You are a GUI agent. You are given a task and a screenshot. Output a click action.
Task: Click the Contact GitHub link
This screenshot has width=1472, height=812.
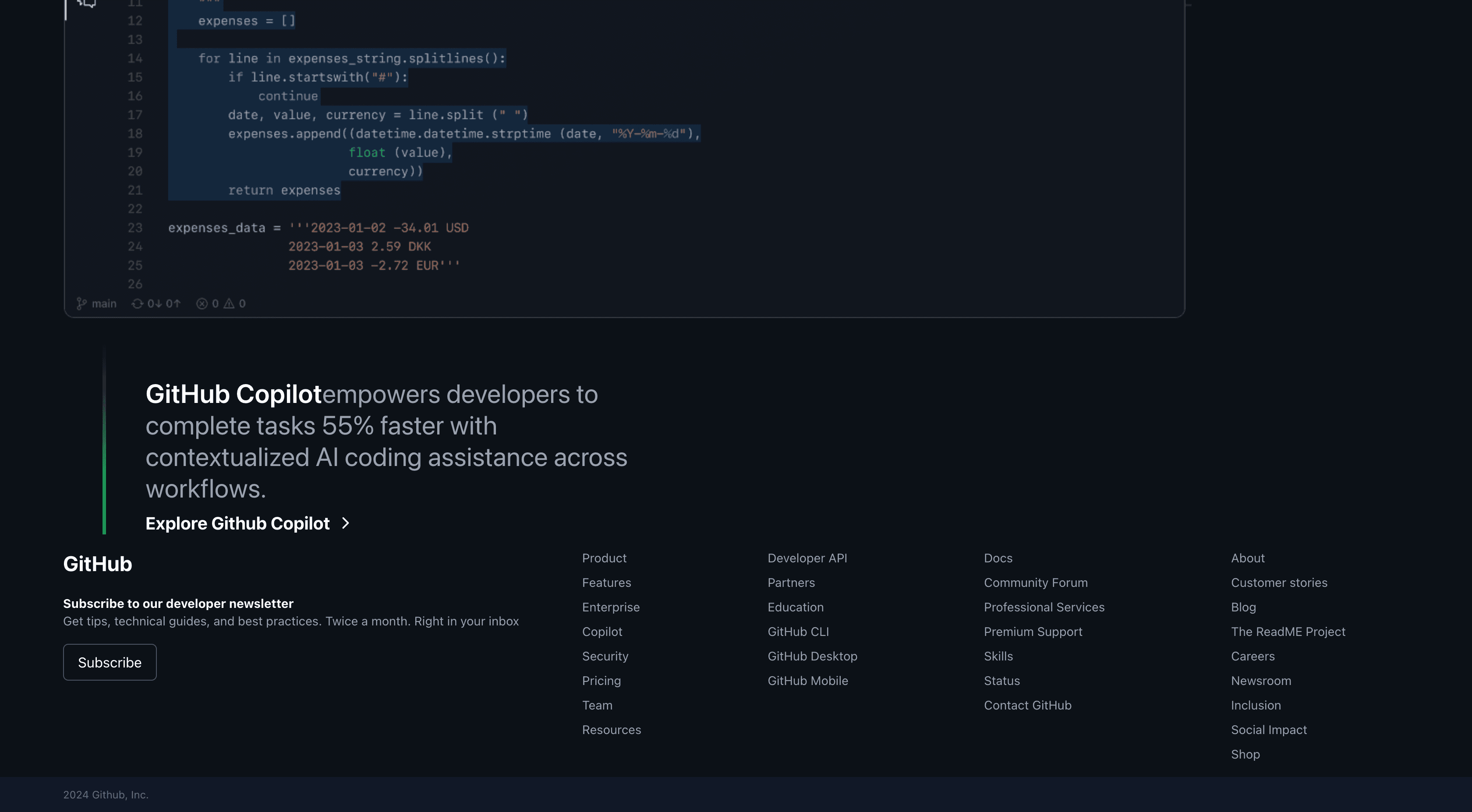pos(1027,706)
